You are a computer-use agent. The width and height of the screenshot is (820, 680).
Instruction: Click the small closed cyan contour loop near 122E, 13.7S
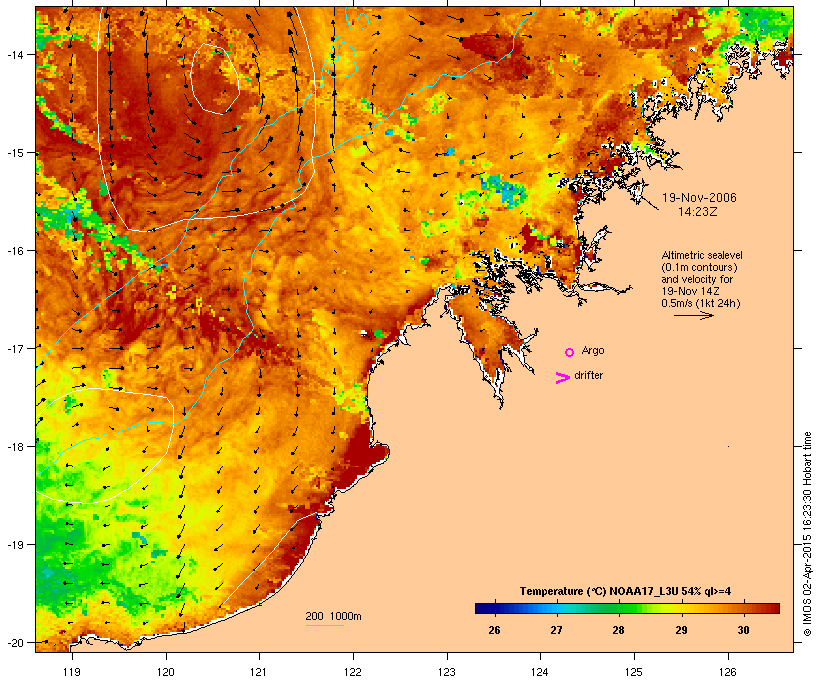tap(363, 20)
